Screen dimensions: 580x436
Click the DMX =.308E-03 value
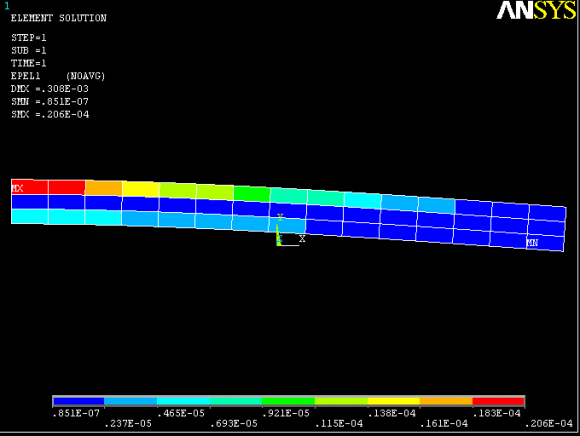pos(50,89)
